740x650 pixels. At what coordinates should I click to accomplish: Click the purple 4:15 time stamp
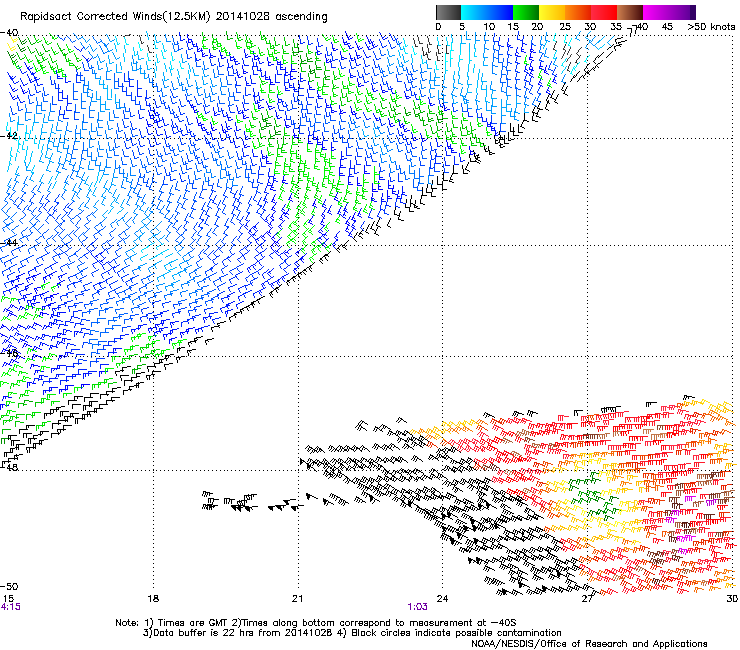coord(11,607)
